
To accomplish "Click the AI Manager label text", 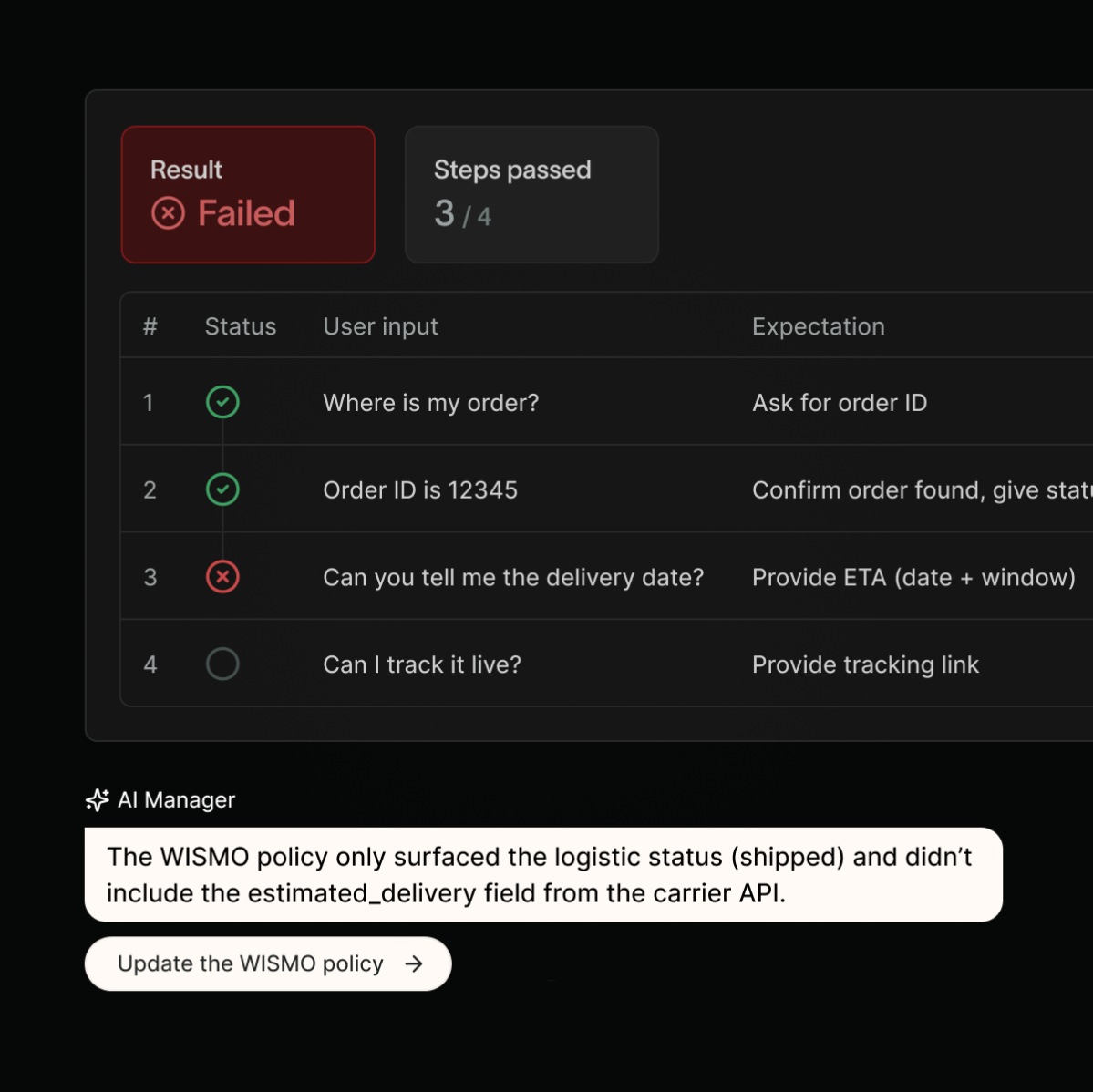I will 178,799.
